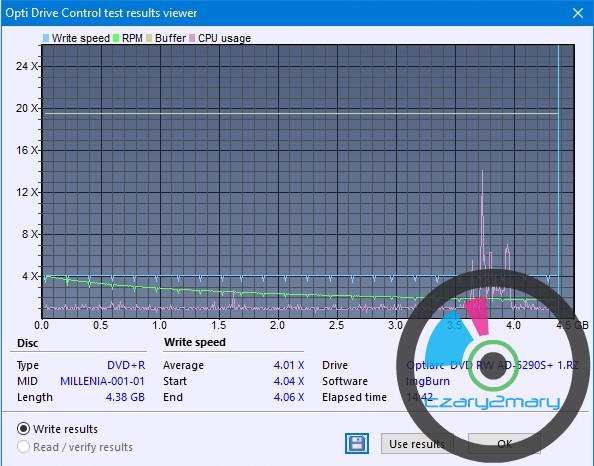
Task: Close the test results viewer window
Action: coord(578,13)
